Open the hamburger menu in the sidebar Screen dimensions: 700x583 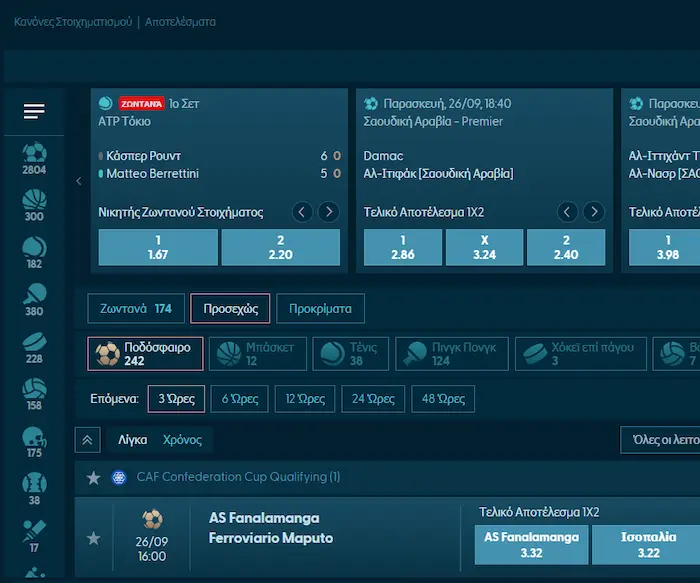tap(34, 111)
